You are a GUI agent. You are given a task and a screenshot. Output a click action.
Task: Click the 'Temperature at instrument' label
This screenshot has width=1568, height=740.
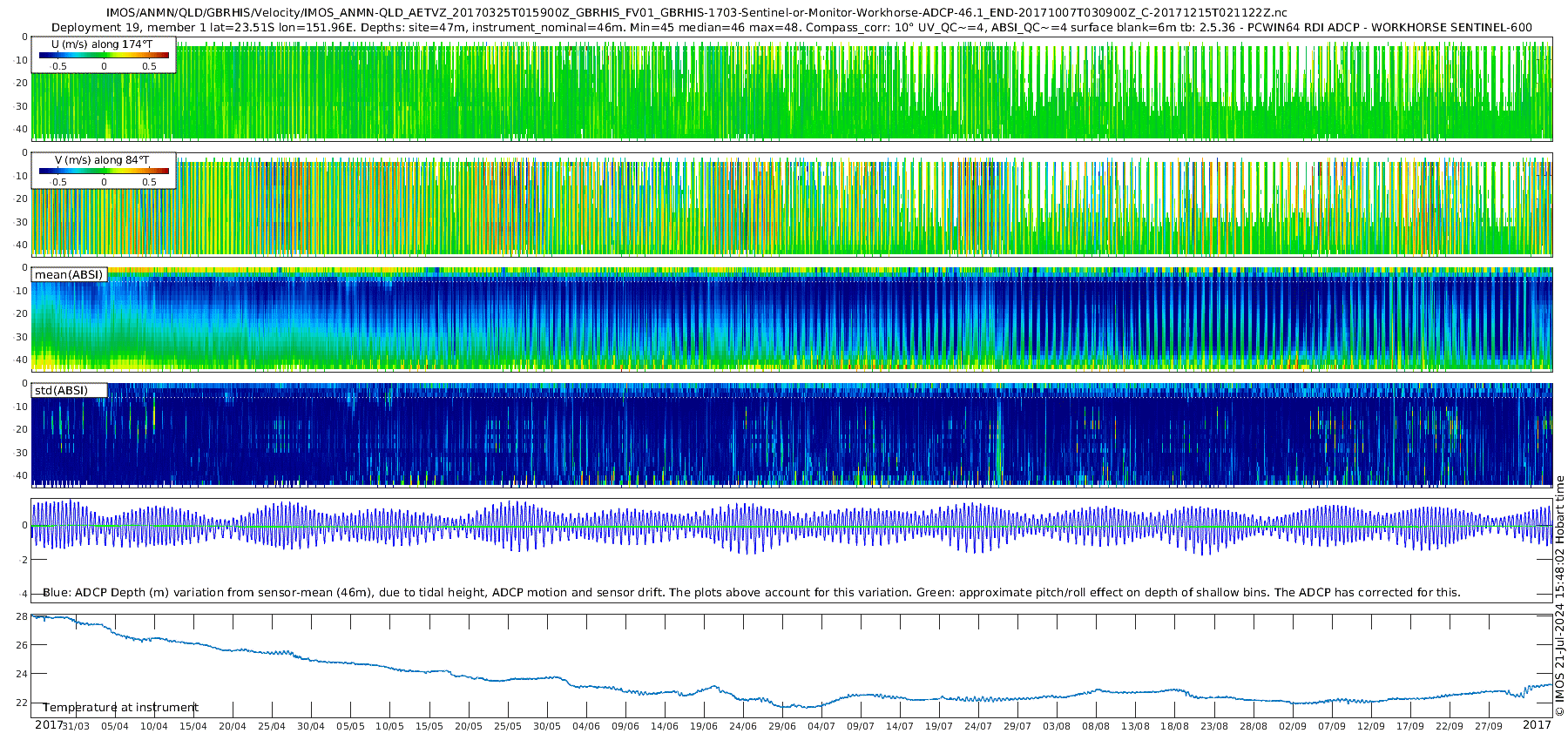coord(121,708)
